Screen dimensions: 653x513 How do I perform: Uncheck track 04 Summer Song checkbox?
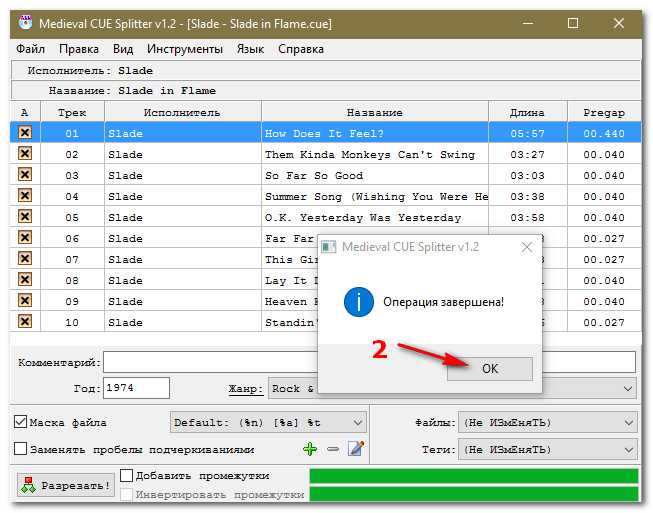tap(25, 195)
